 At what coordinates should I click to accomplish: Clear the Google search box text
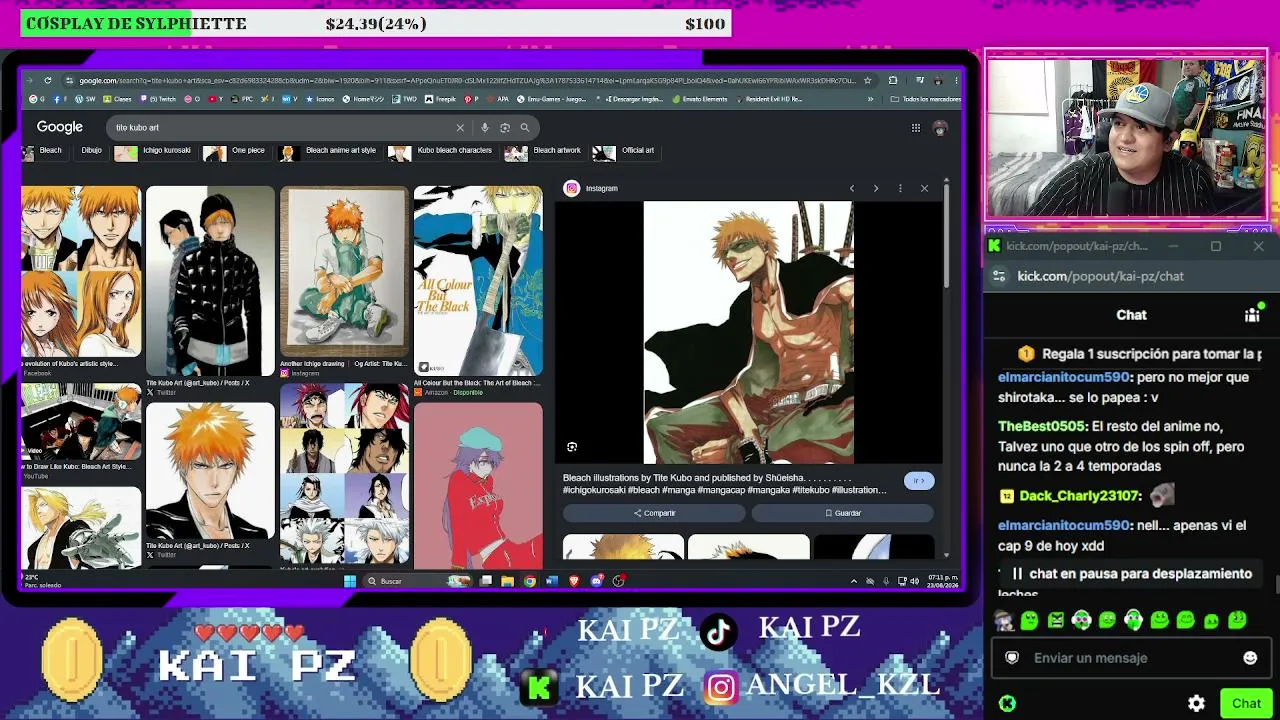click(460, 128)
